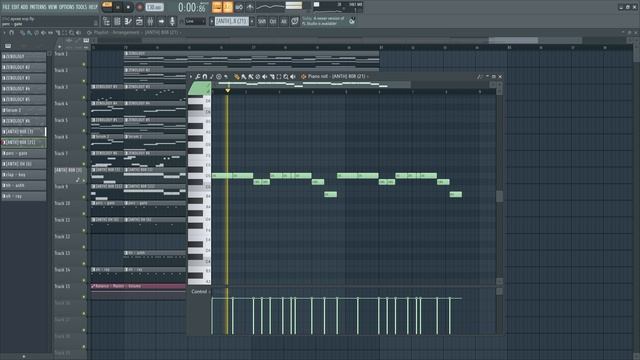Screen dimensions: 640x360
Task: Mute Track 6 with its green dot
Action: click(x=84, y=147)
